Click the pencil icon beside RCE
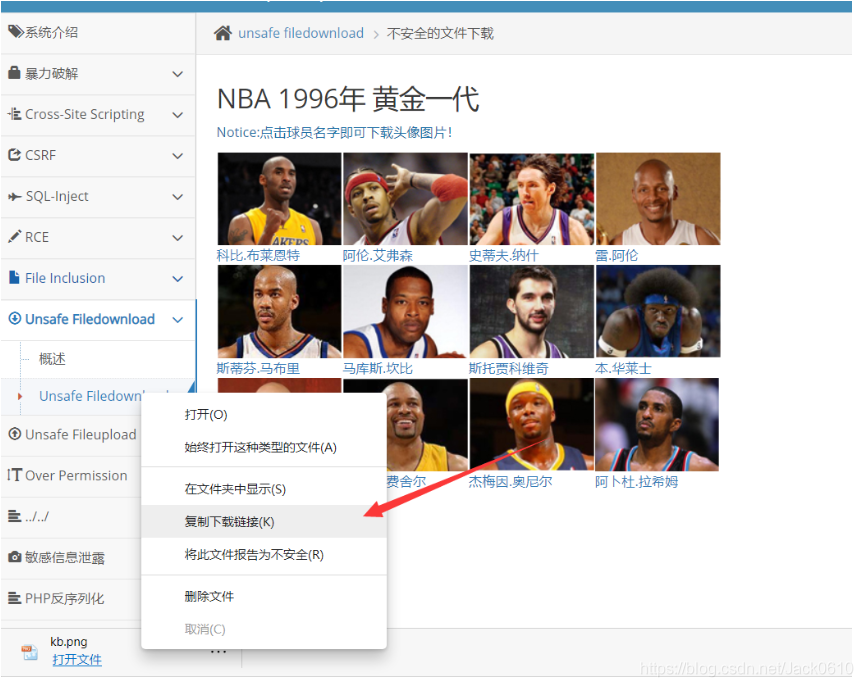This screenshot has height=687, width=863. [x=15, y=237]
